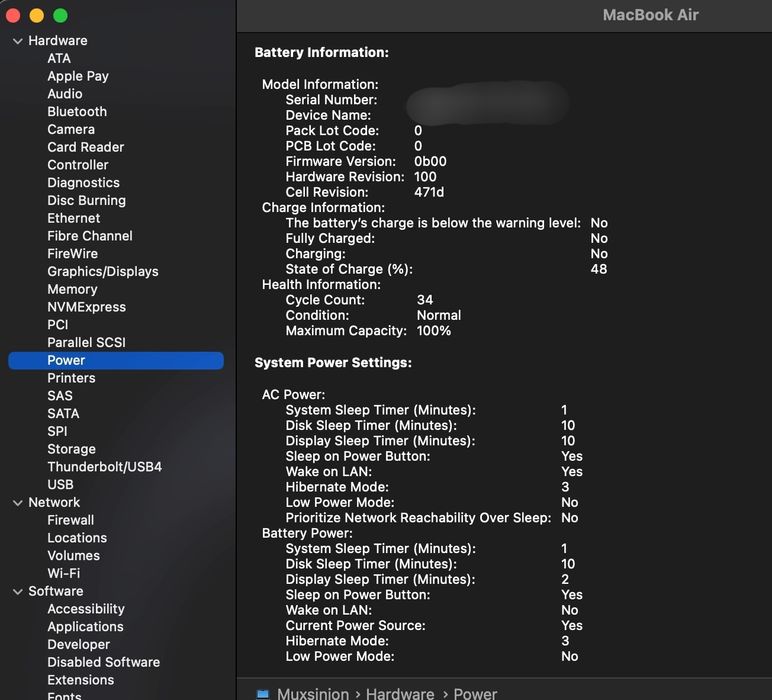Screen dimensions: 772x700
Task: View the Diagnostics entry
Action: [83, 183]
